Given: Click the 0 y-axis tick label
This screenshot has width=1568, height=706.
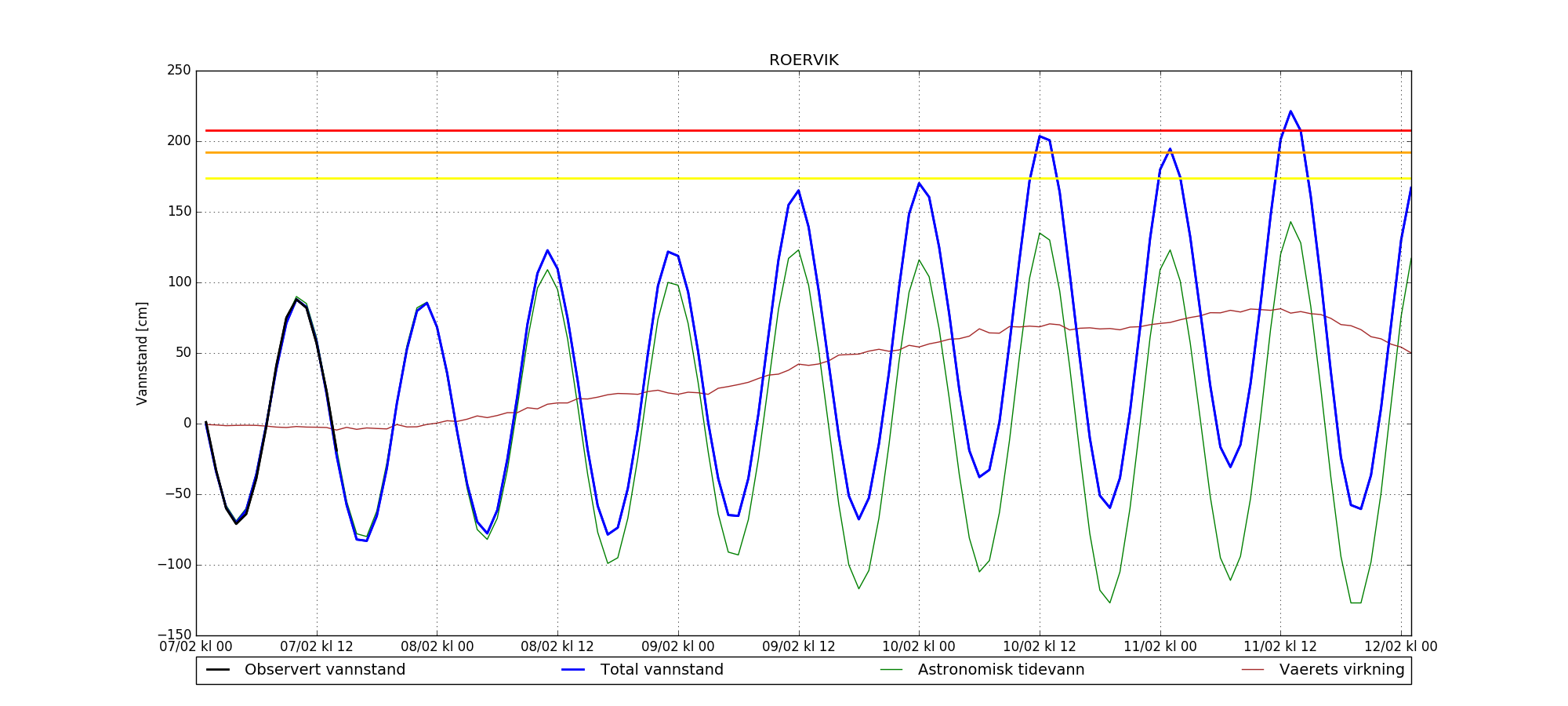Looking at the screenshot, I should [187, 424].
